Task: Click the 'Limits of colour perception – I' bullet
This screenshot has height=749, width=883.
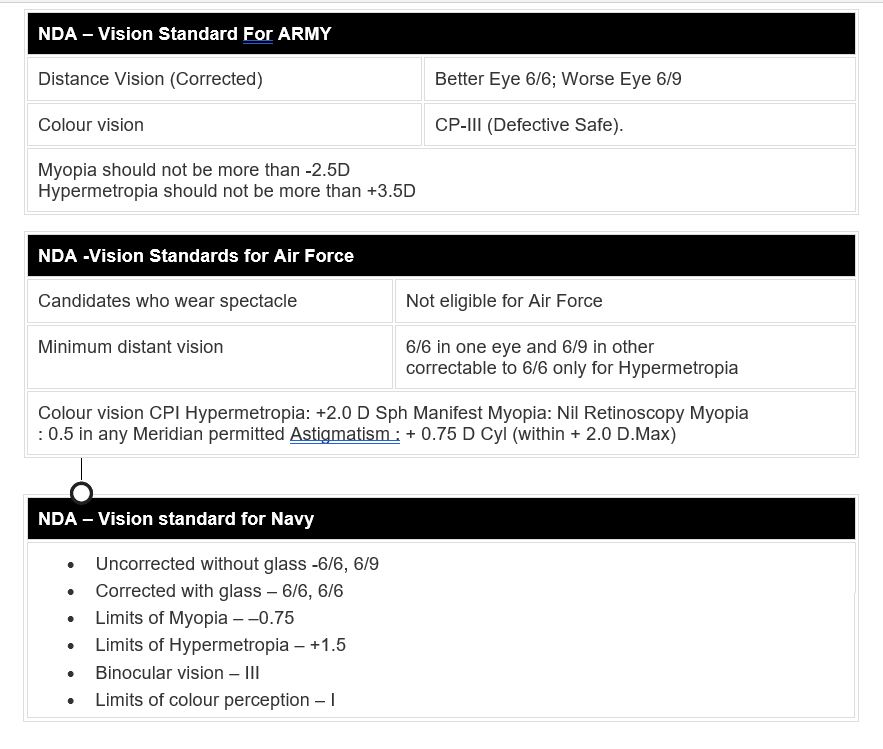Action: (x=216, y=699)
